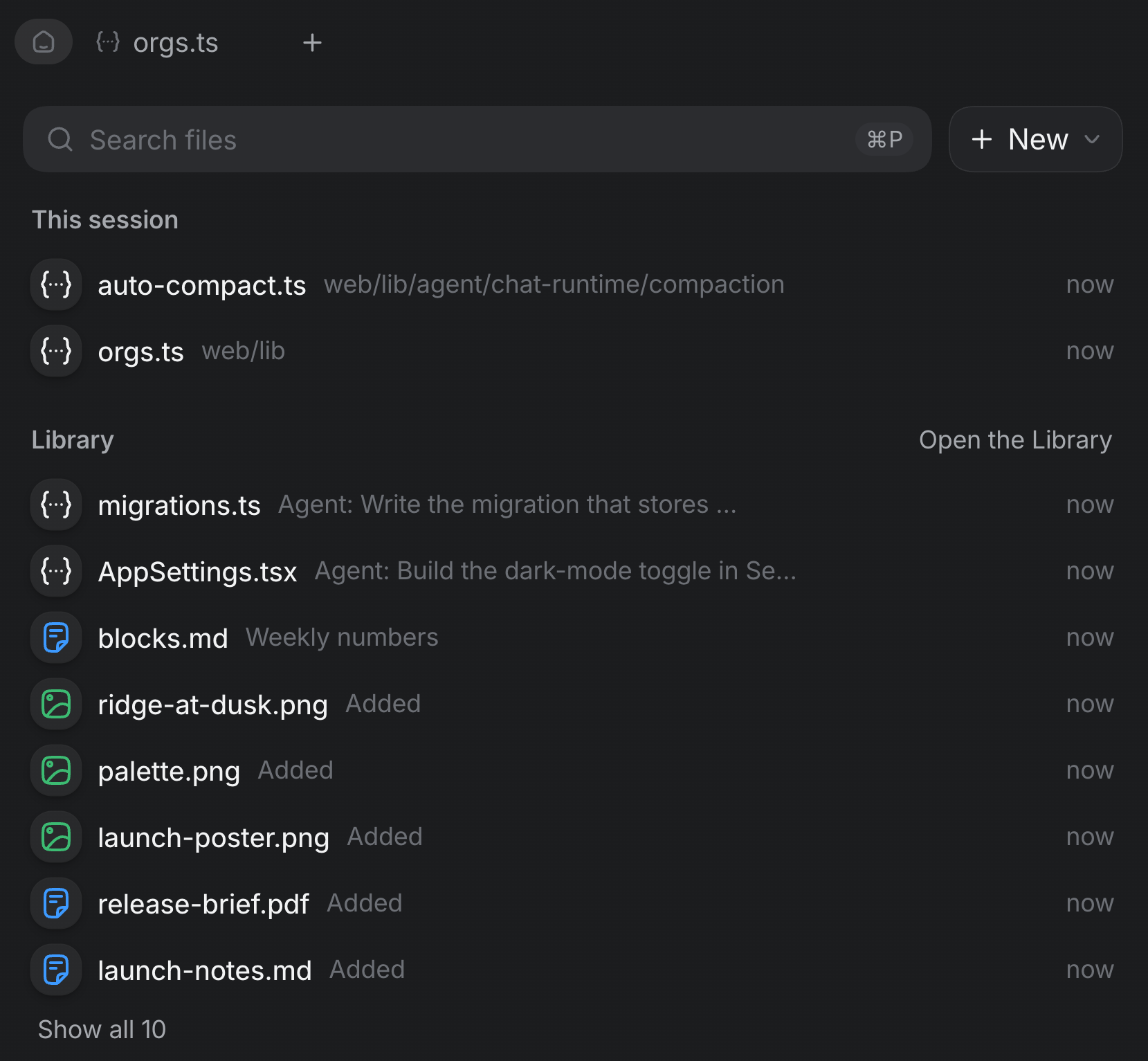1148x1061 pixels.
Task: Click the code icon beside orgs.ts row
Action: pos(56,351)
